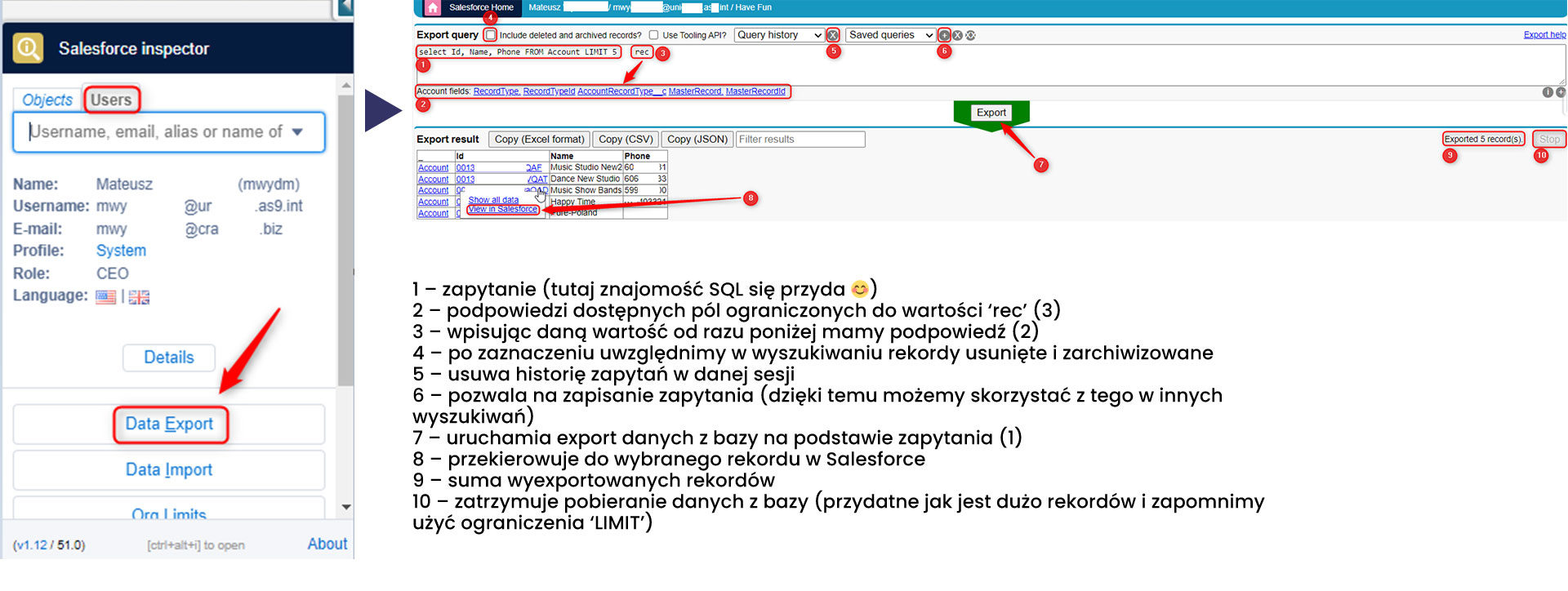The image size is (1568, 591).
Task: Open the Saved queries dropdown
Action: pos(889,35)
